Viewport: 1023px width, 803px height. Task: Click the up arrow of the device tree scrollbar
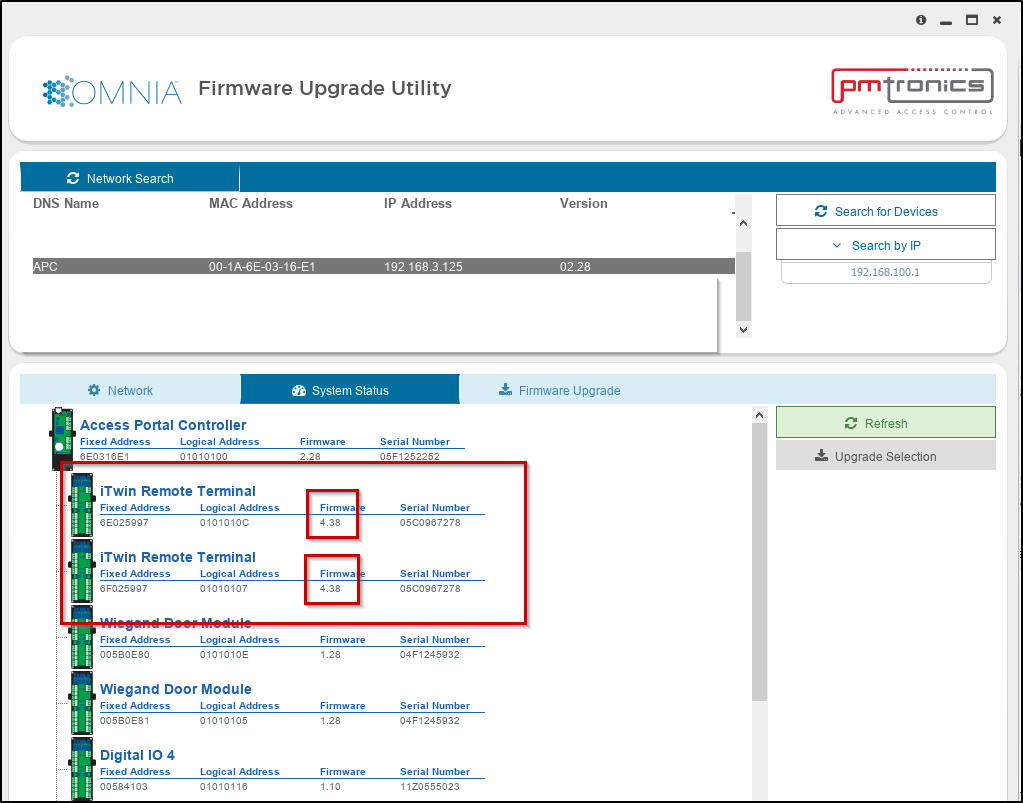click(759, 415)
